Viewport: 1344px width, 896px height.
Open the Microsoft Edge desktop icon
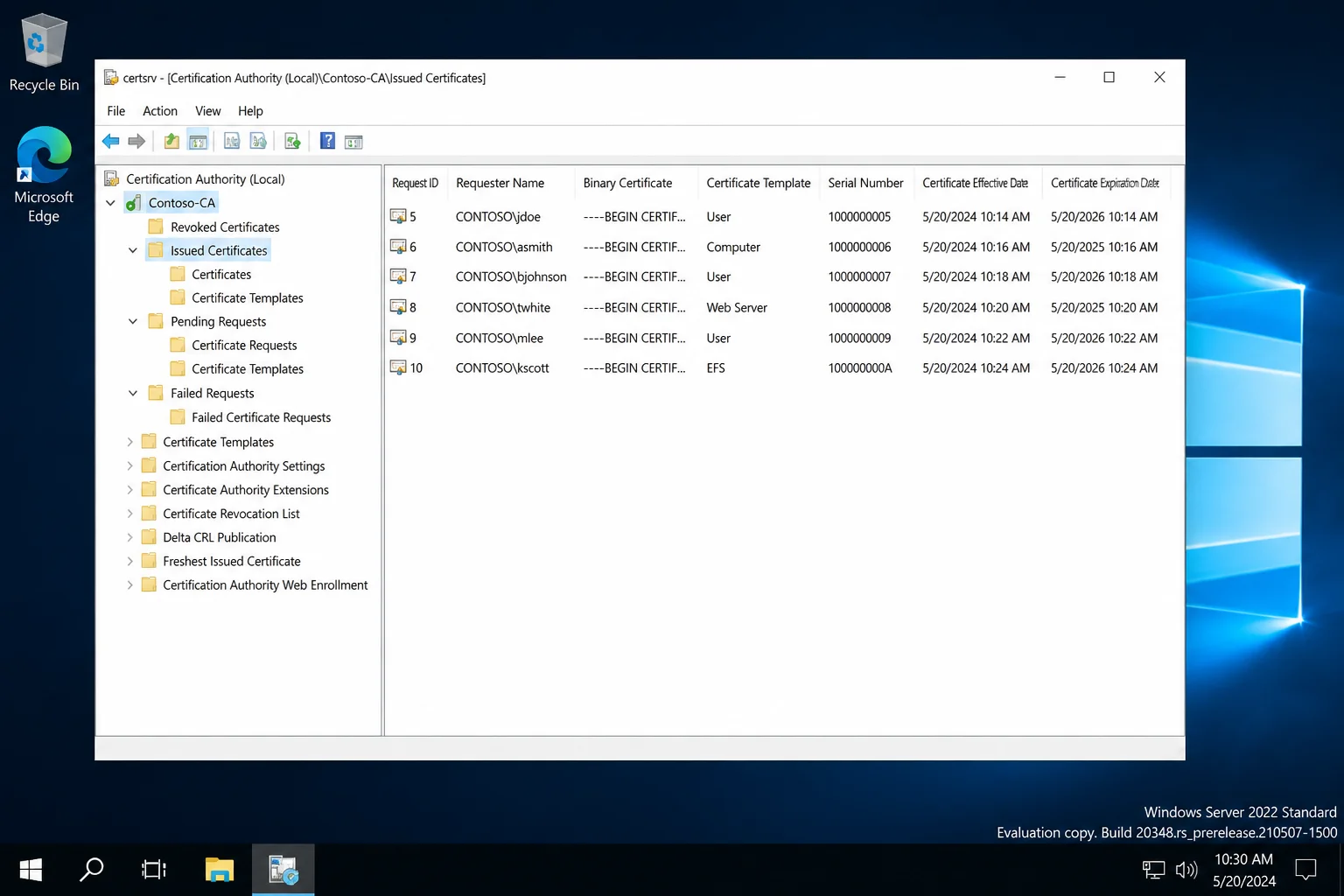[x=44, y=175]
